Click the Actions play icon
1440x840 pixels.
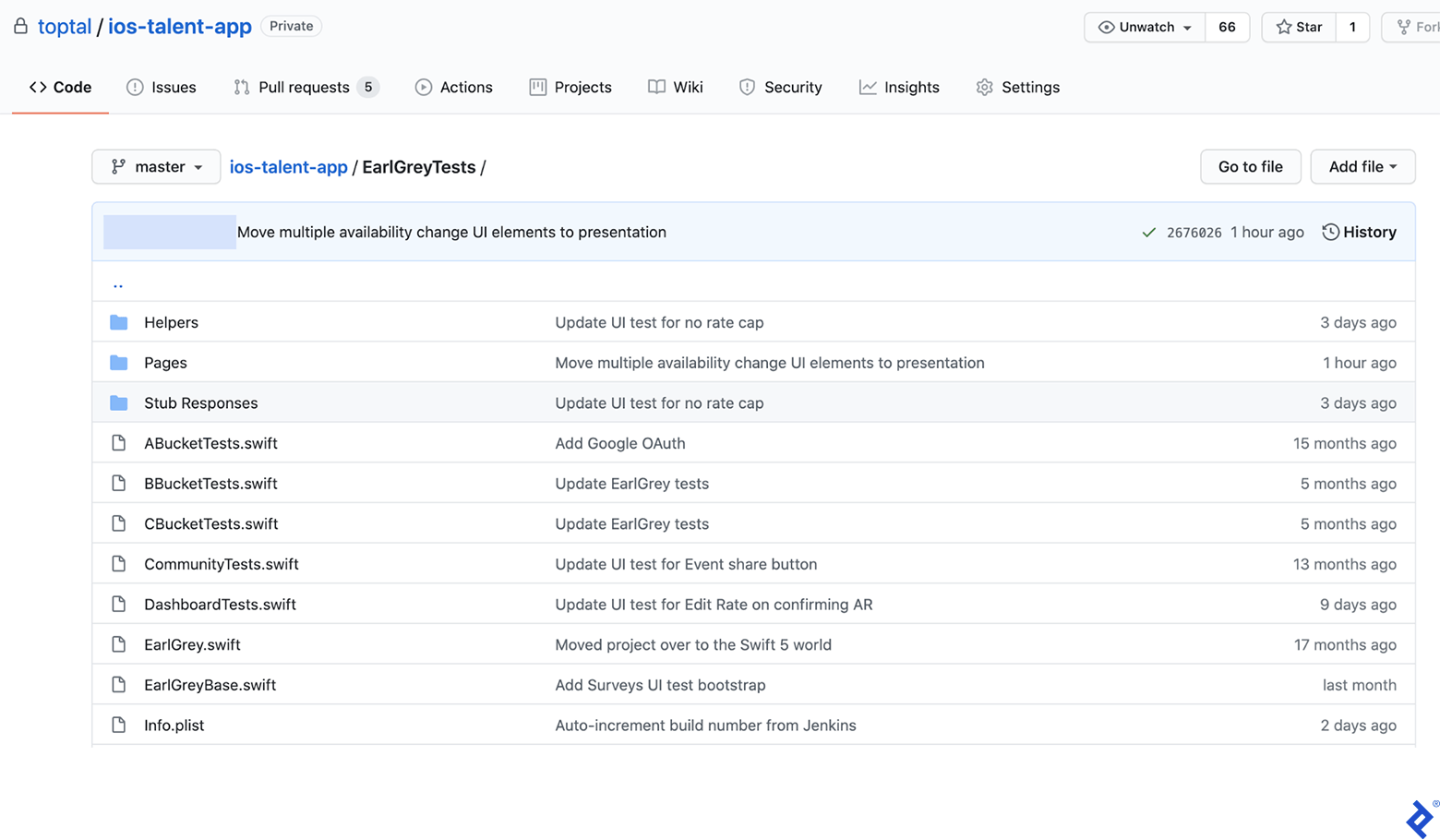[x=424, y=87]
